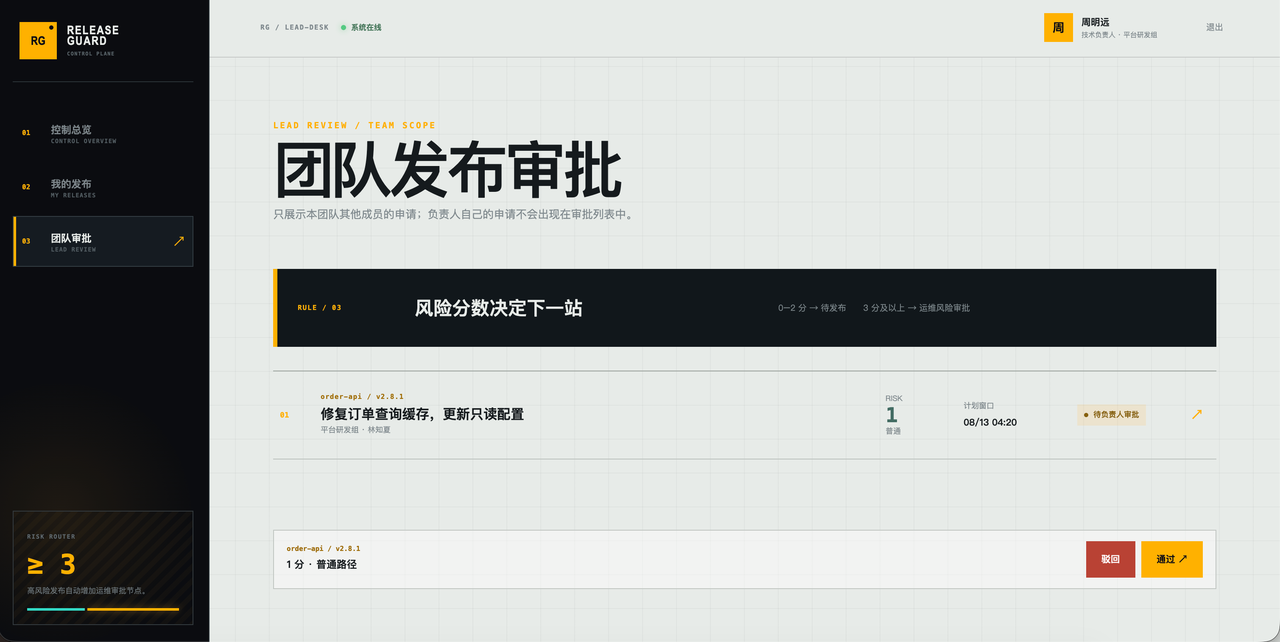The width and height of the screenshot is (1280, 642).
Task: Click breadcrumb RG / LEAD-DESK
Action: coord(292,27)
